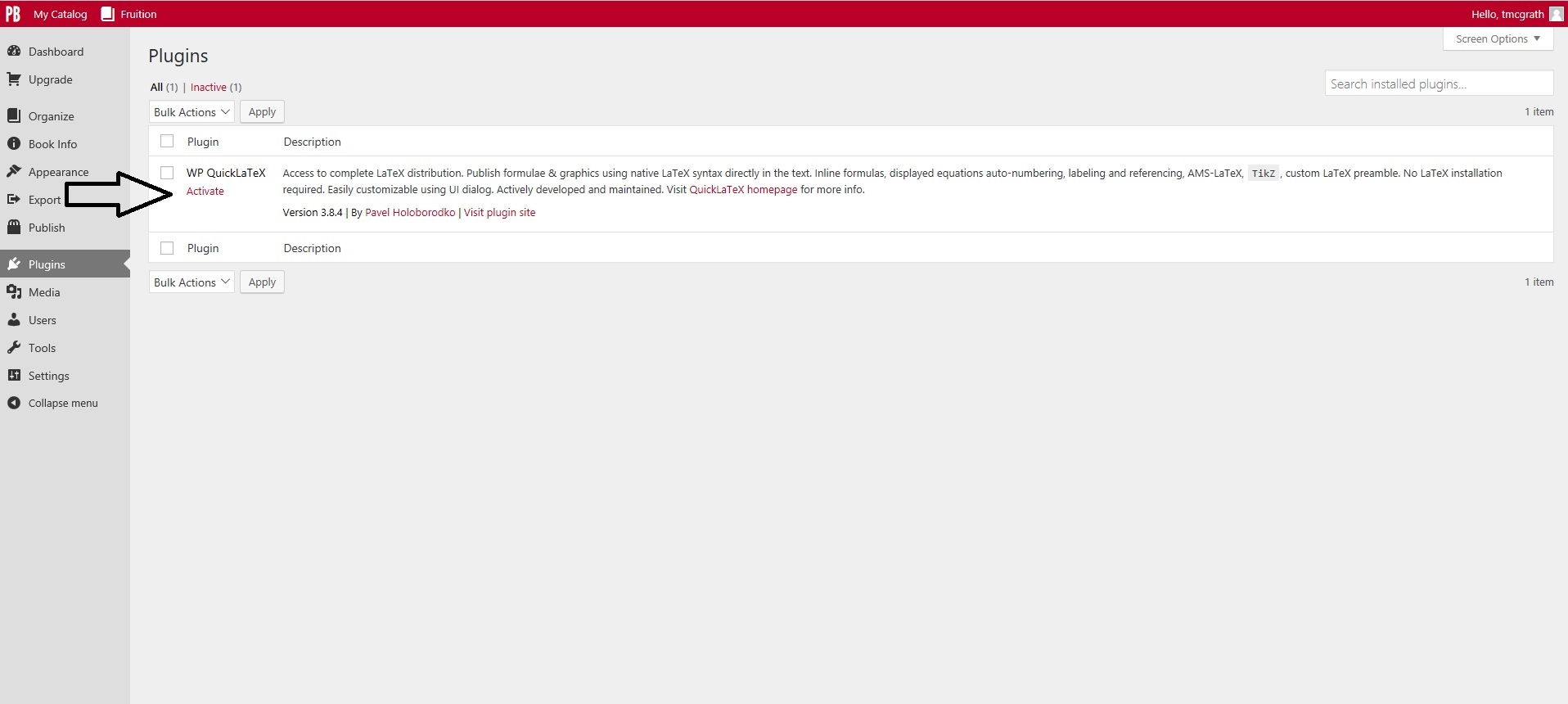The height and width of the screenshot is (704, 1568).
Task: Click the Upgrade shopping cart icon
Action: tap(14, 79)
